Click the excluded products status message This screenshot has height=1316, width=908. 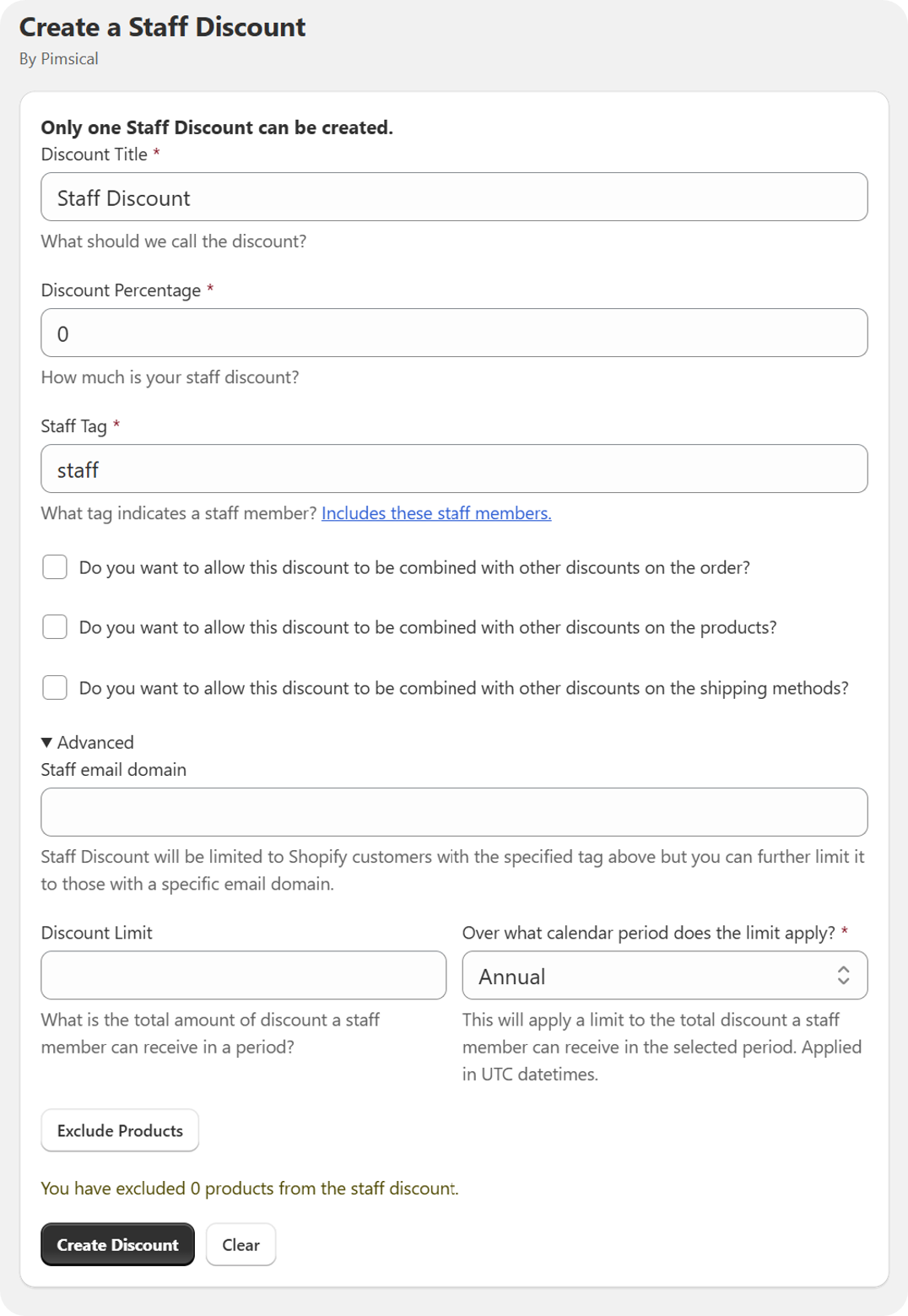[249, 1188]
